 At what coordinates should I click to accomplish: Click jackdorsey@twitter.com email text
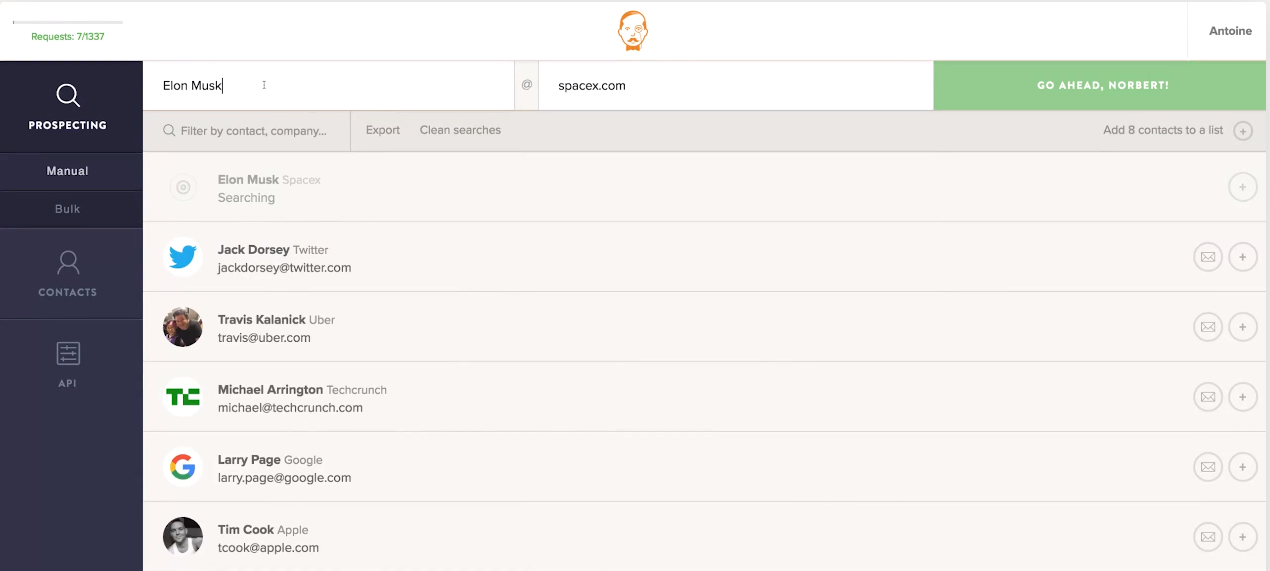284,268
